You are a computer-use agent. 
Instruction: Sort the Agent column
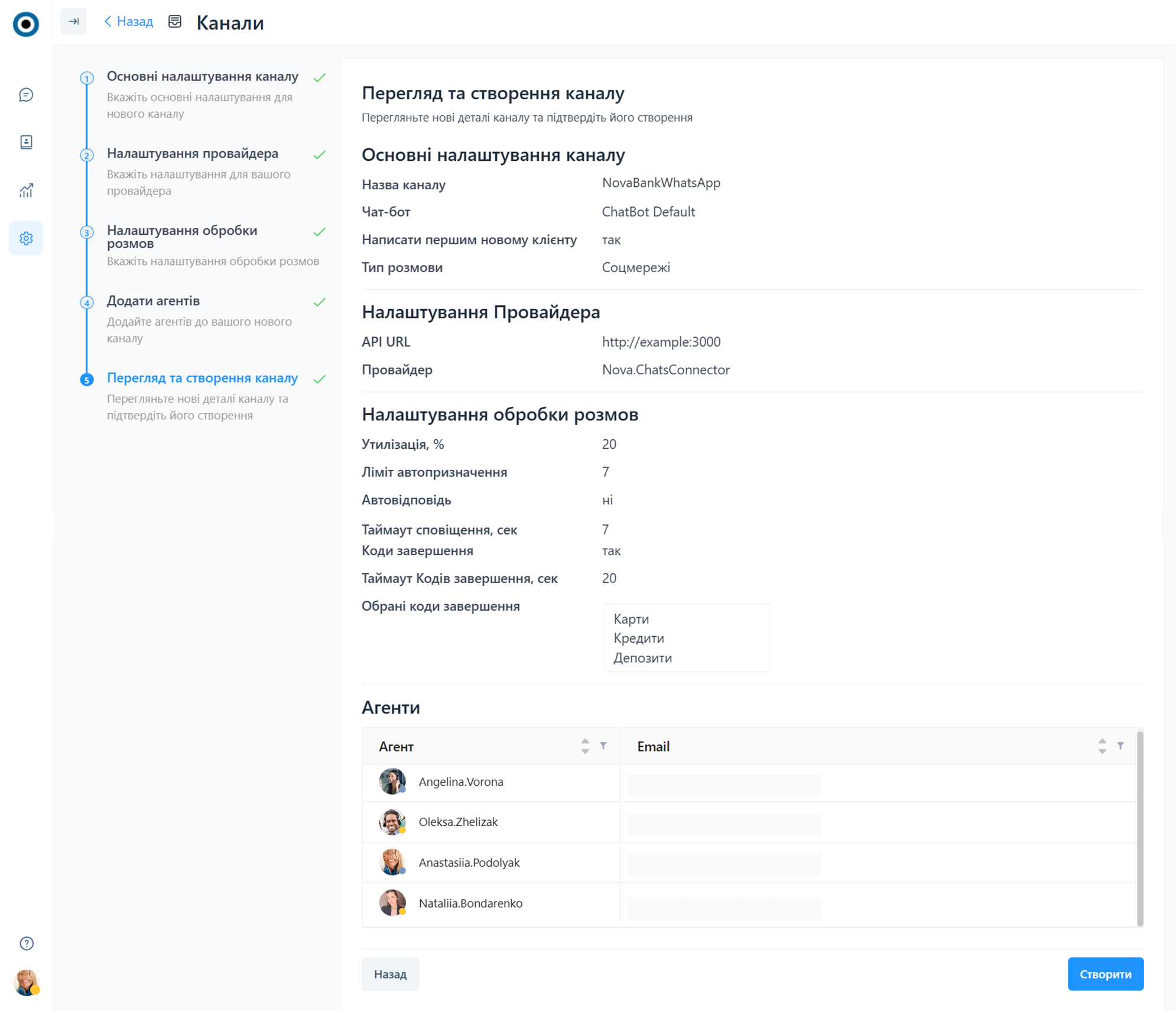(584, 746)
